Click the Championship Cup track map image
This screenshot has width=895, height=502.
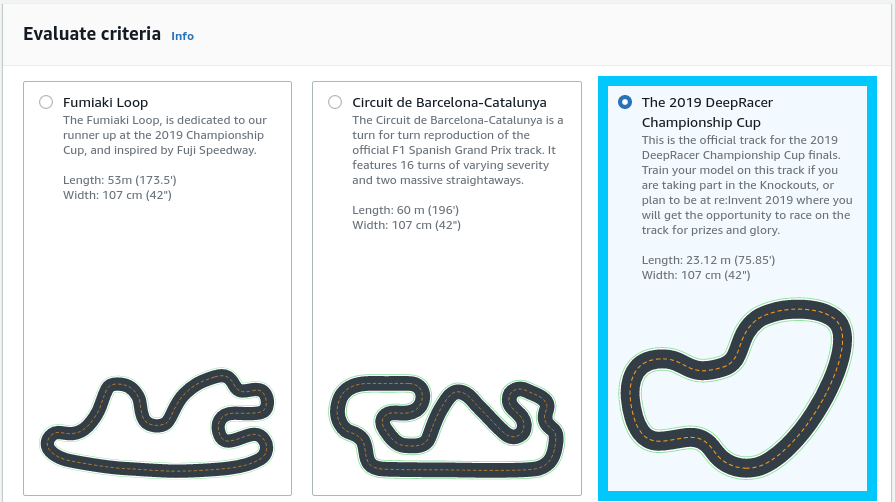pos(737,392)
